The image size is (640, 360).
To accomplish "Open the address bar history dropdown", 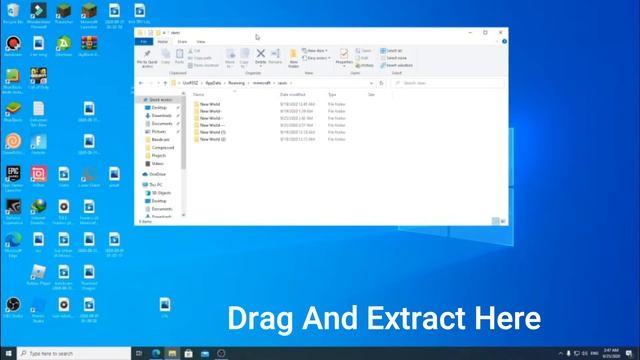I will click(371, 83).
